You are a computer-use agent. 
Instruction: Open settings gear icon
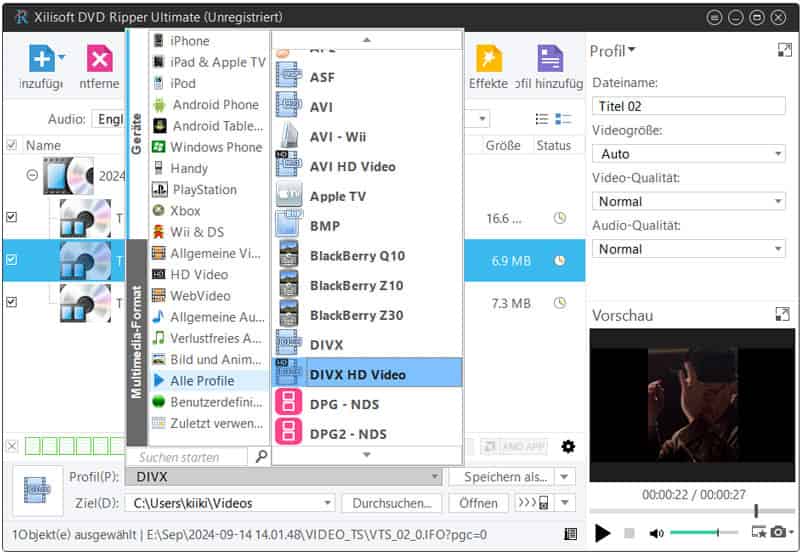click(x=568, y=446)
